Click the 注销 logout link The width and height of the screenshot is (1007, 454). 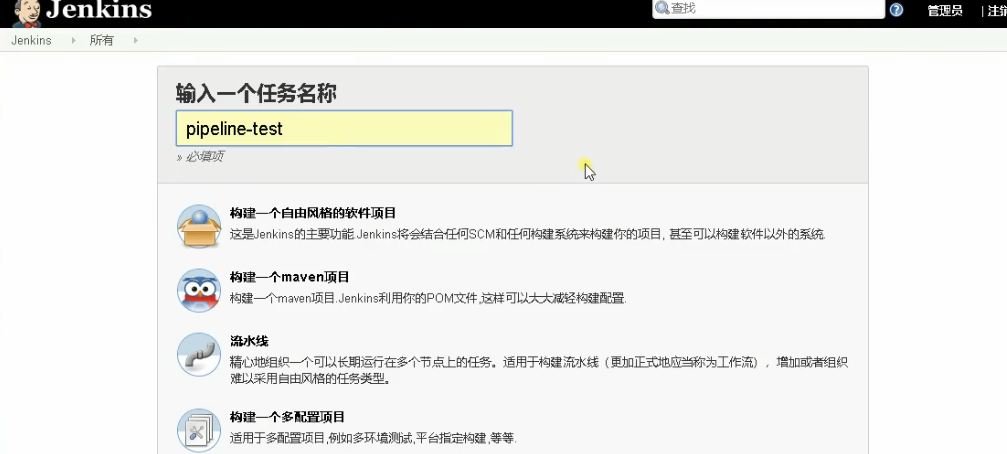997,11
